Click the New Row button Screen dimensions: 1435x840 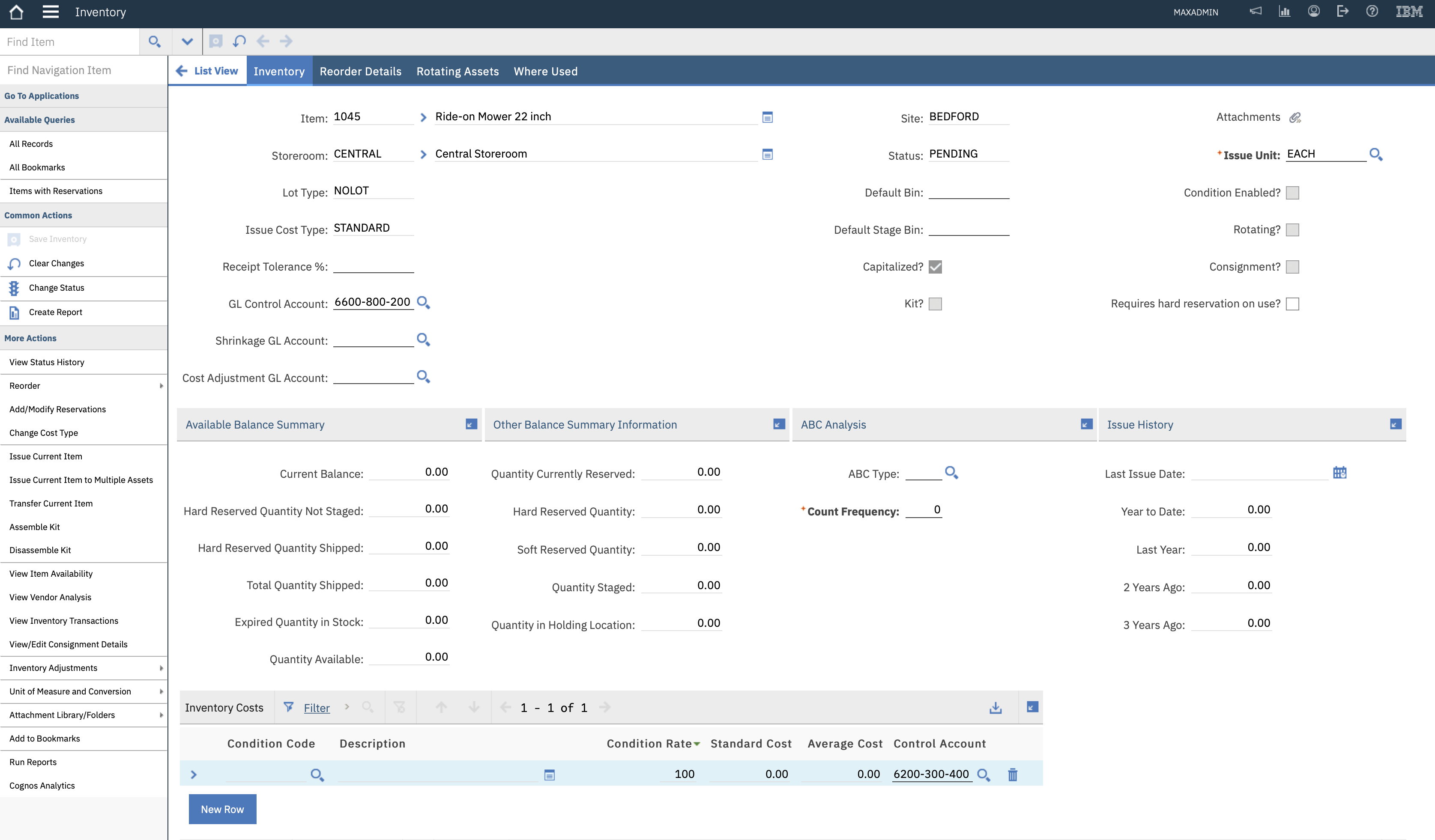point(222,809)
